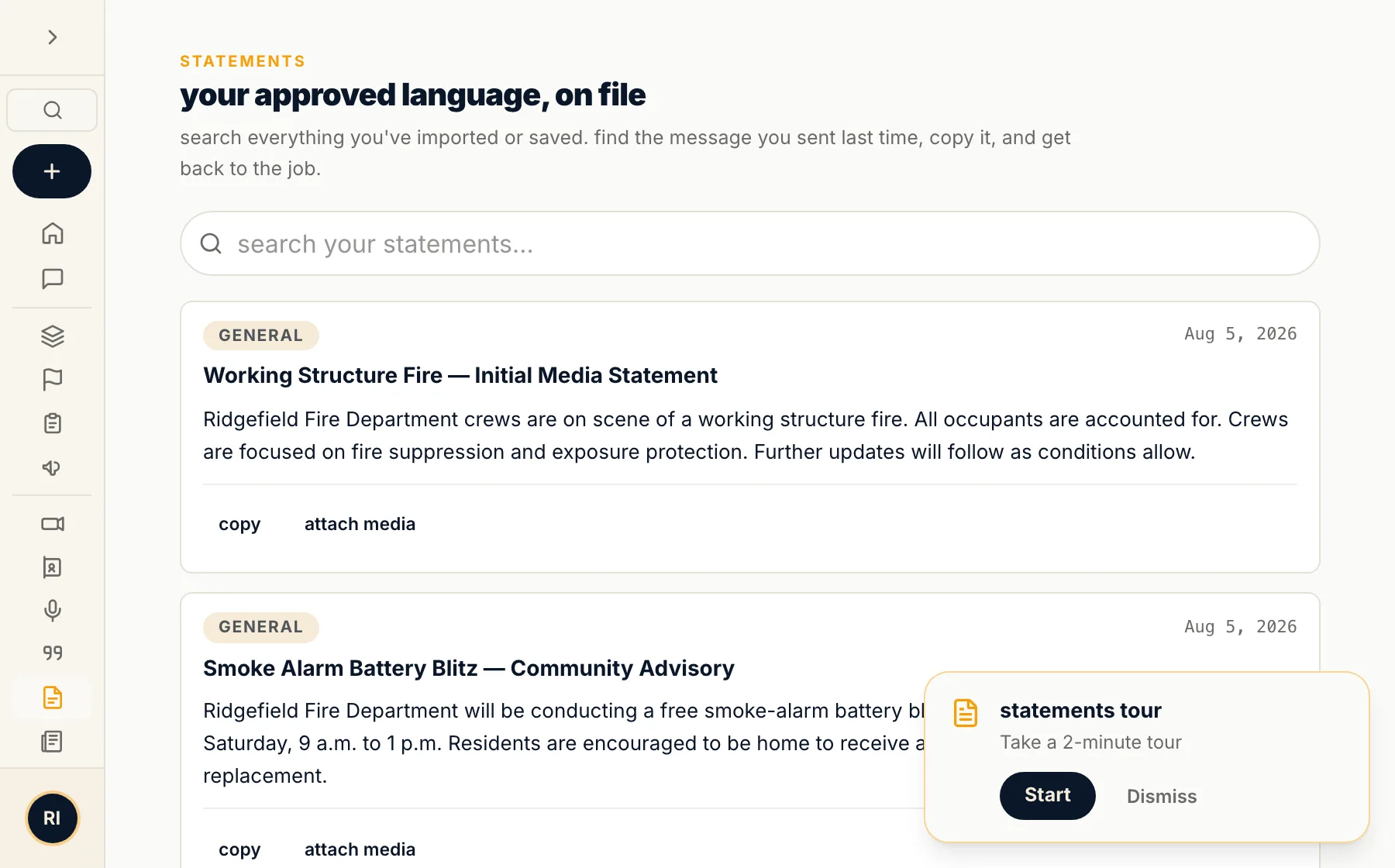Click GENERAL tag on Smoke Alarm card
This screenshot has height=868, width=1395.
tap(261, 627)
